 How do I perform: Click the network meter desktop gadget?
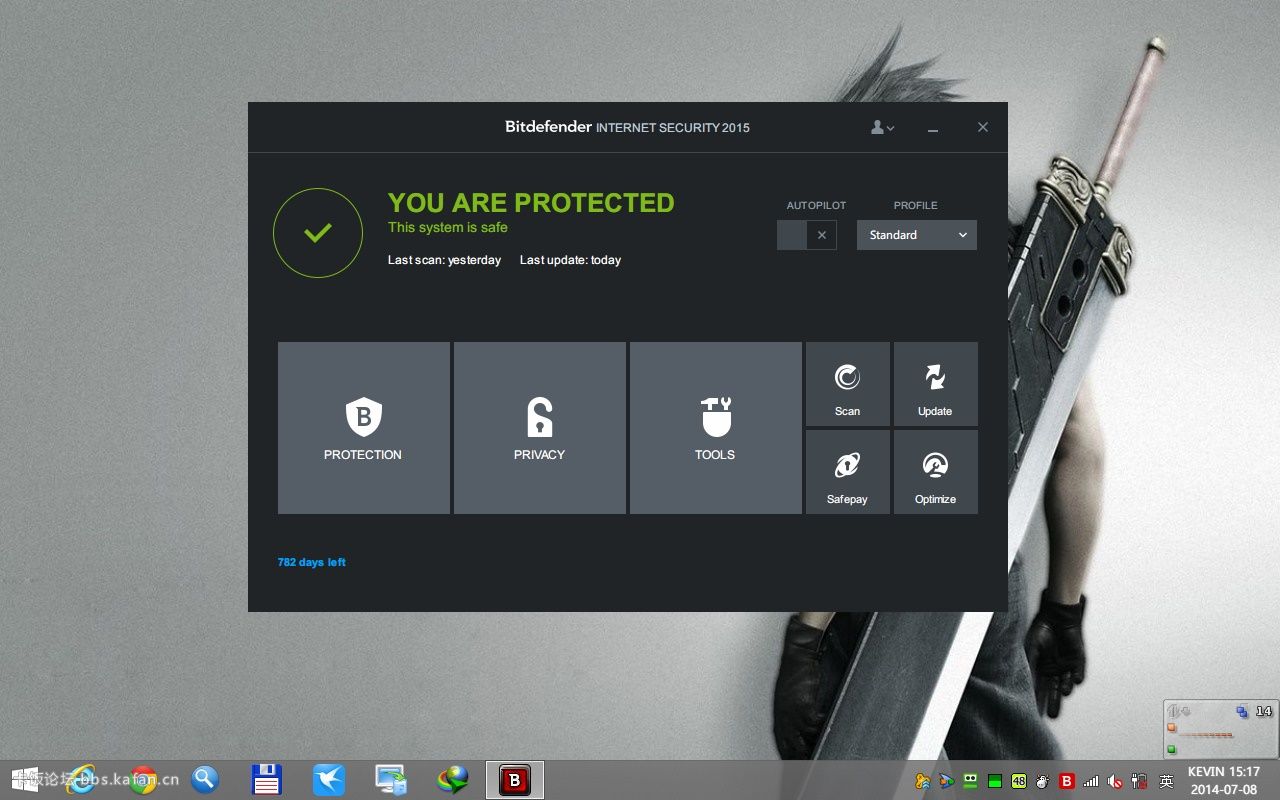tap(1220, 728)
